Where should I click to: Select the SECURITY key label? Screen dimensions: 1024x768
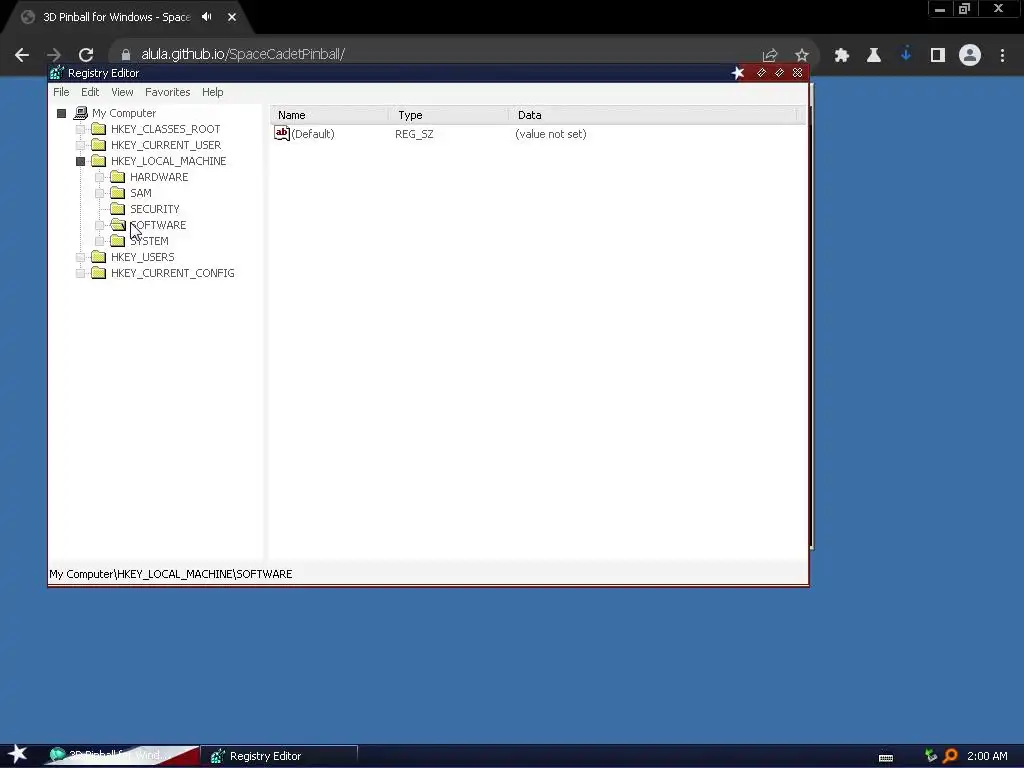coord(155,209)
